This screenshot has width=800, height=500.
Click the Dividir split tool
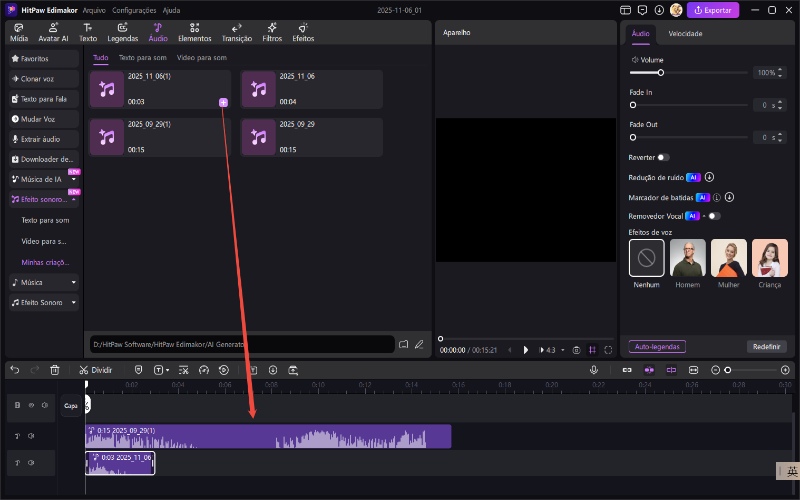(x=95, y=369)
